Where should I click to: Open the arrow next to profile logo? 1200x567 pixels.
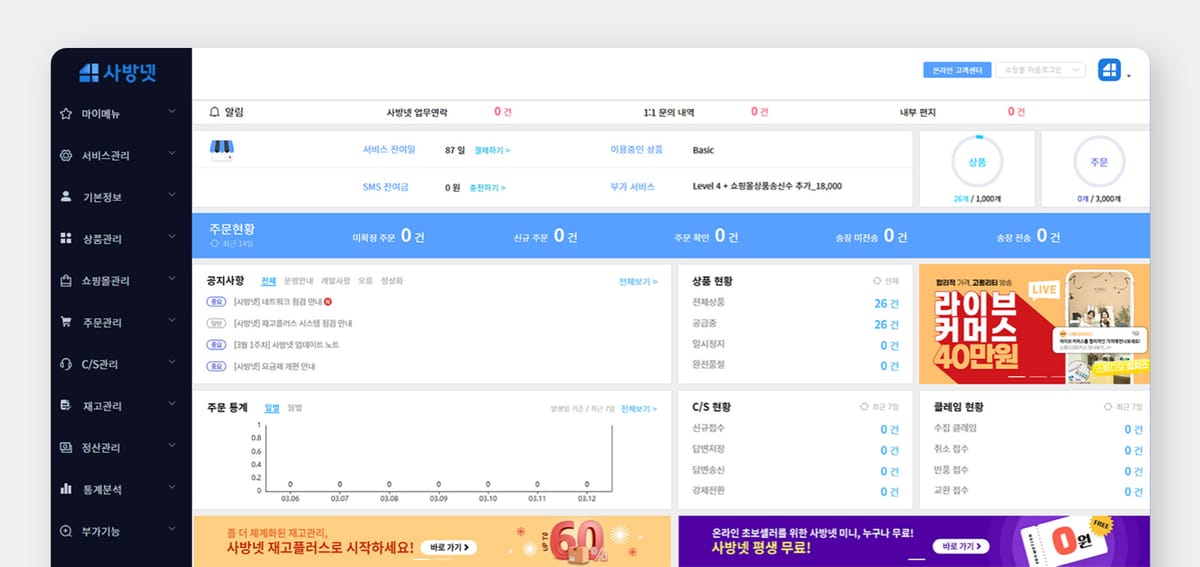[1129, 75]
